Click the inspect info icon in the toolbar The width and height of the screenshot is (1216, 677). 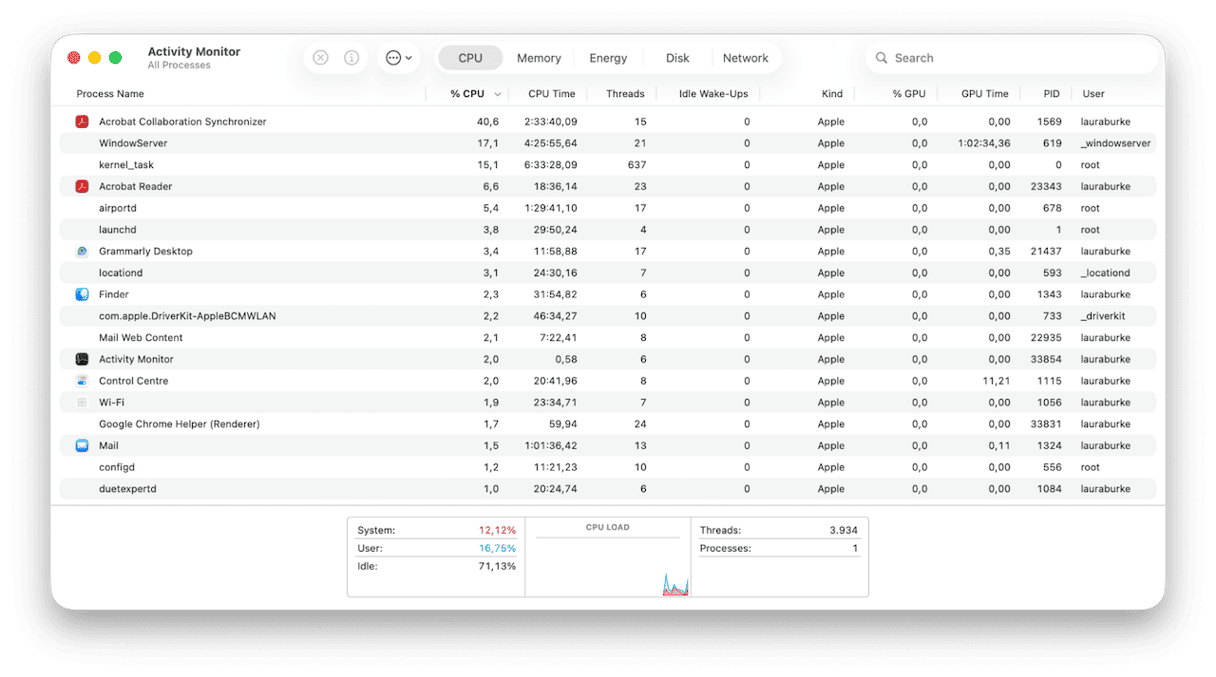tap(351, 57)
